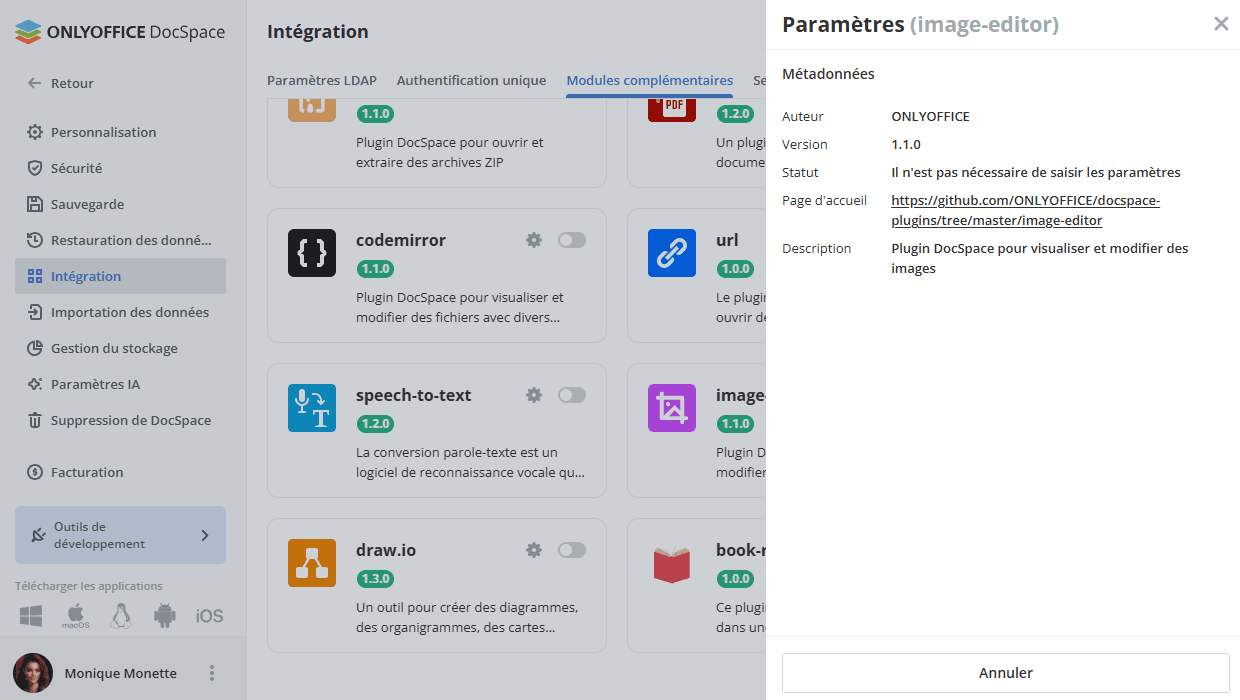Click the Outils de développement button
Screen dimensions: 1240x700
pyautogui.click(x=120, y=535)
